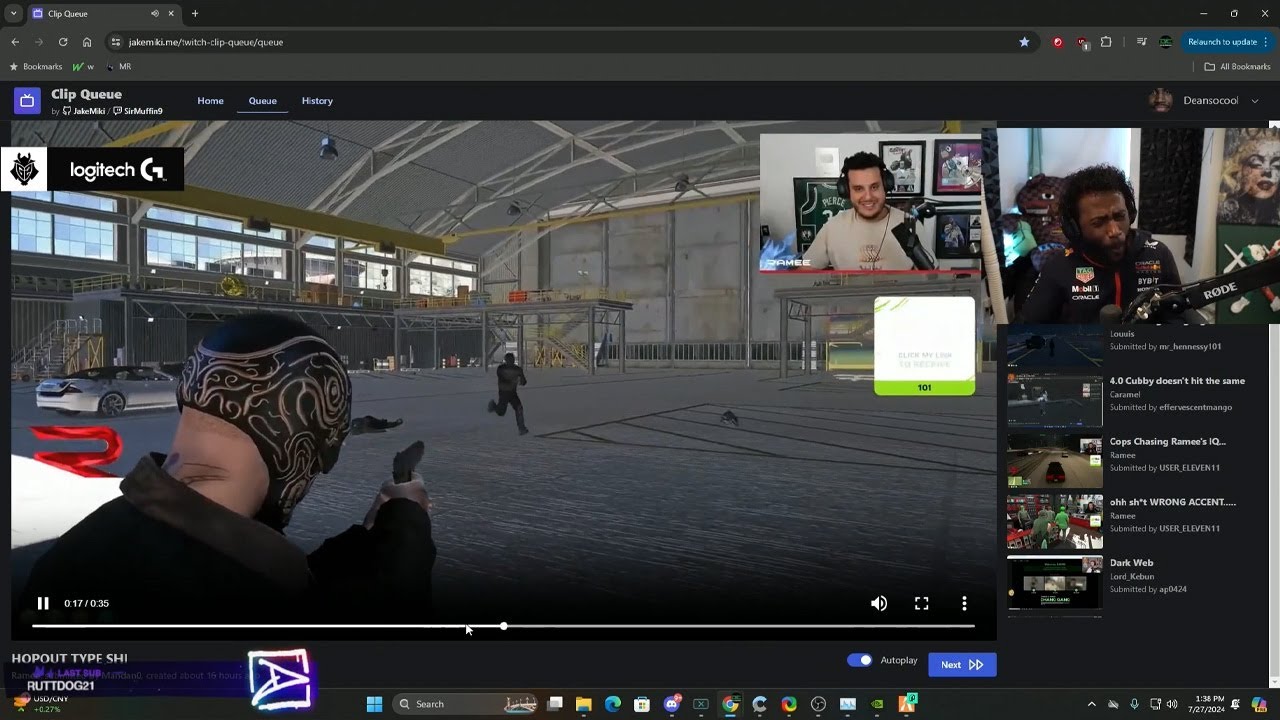Open File Explorer from the taskbar

[x=584, y=704]
